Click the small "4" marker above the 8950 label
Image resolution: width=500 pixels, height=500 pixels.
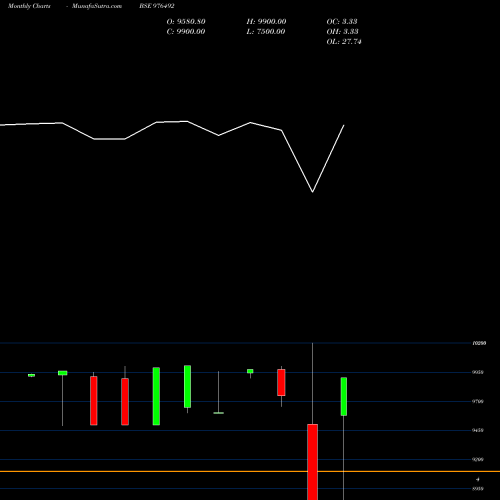pyautogui.click(x=478, y=479)
